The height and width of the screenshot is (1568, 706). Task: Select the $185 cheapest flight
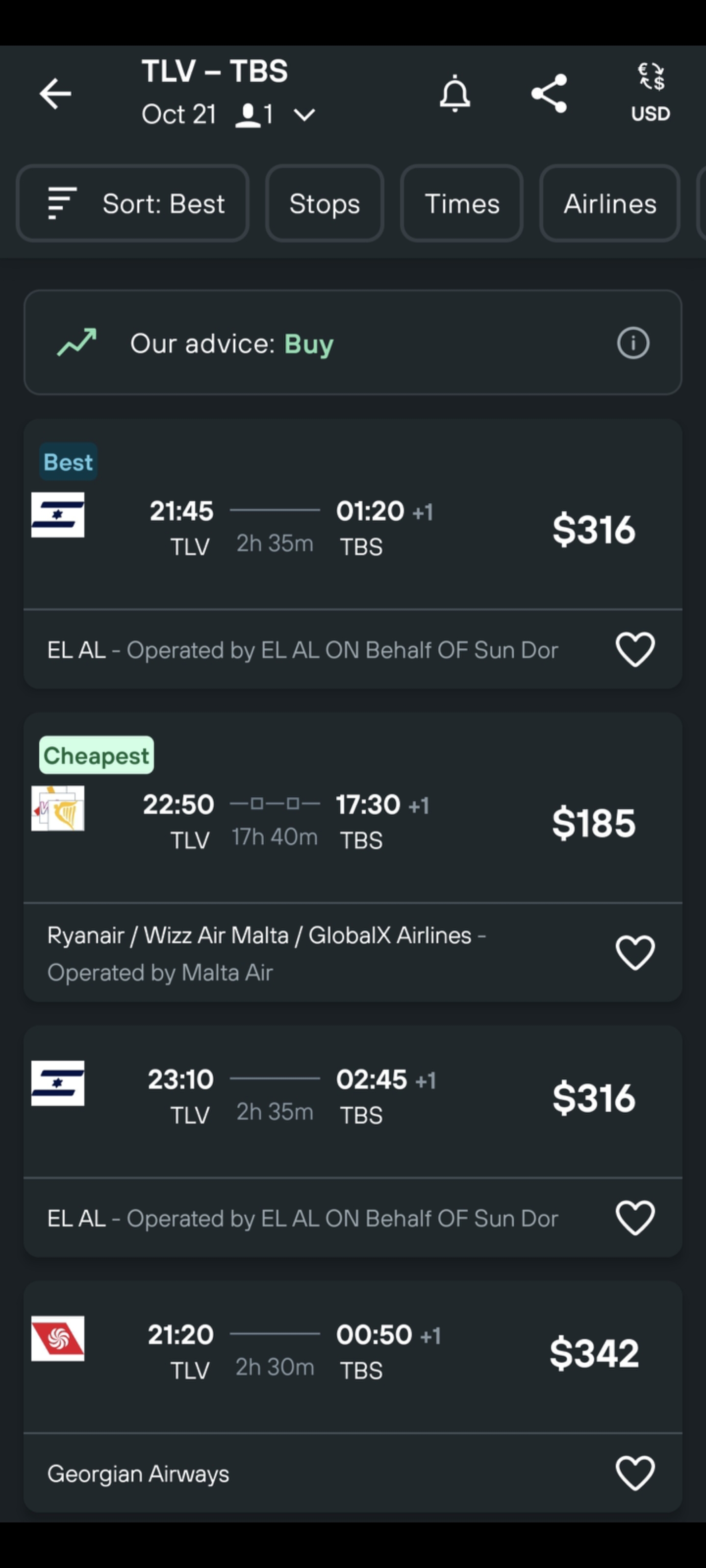[593, 823]
